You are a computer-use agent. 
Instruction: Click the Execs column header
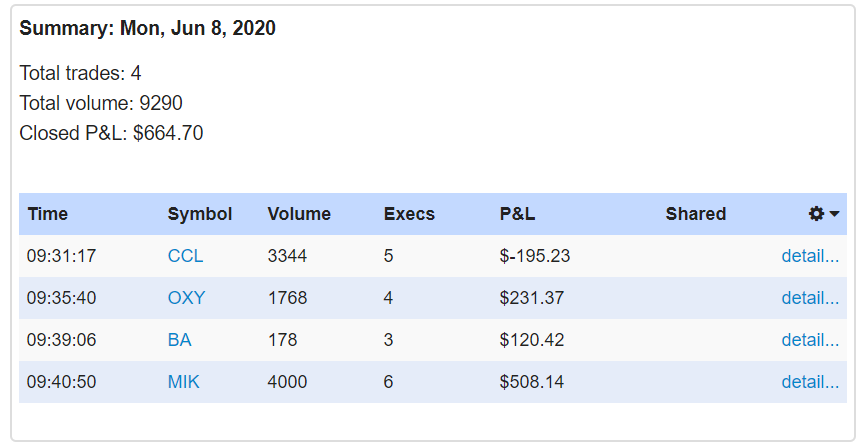(x=409, y=214)
